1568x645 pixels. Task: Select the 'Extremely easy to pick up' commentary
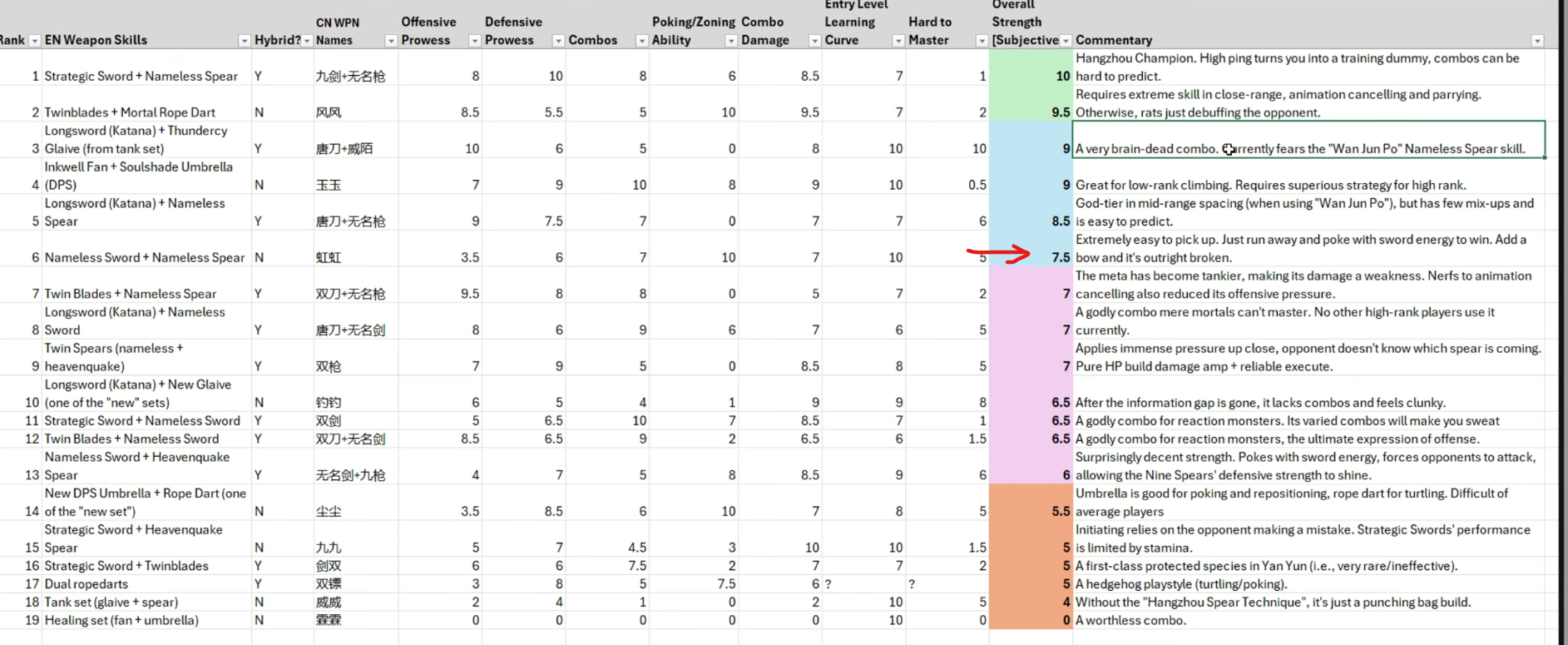[1309, 249]
